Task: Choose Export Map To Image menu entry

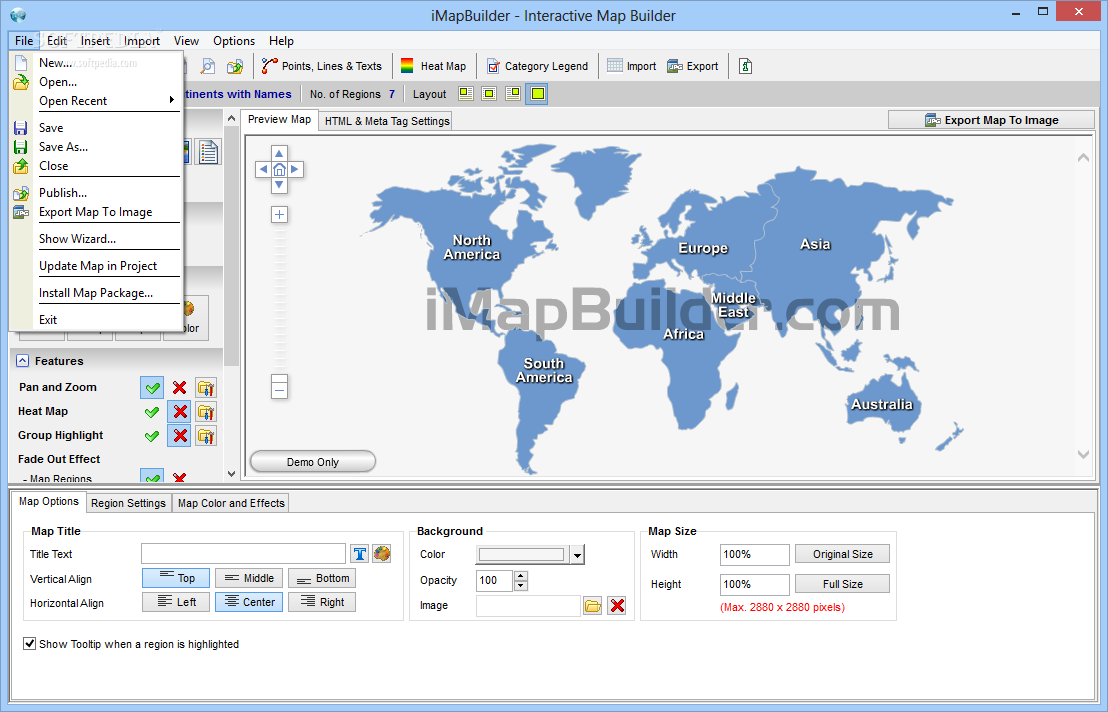Action: pos(97,212)
